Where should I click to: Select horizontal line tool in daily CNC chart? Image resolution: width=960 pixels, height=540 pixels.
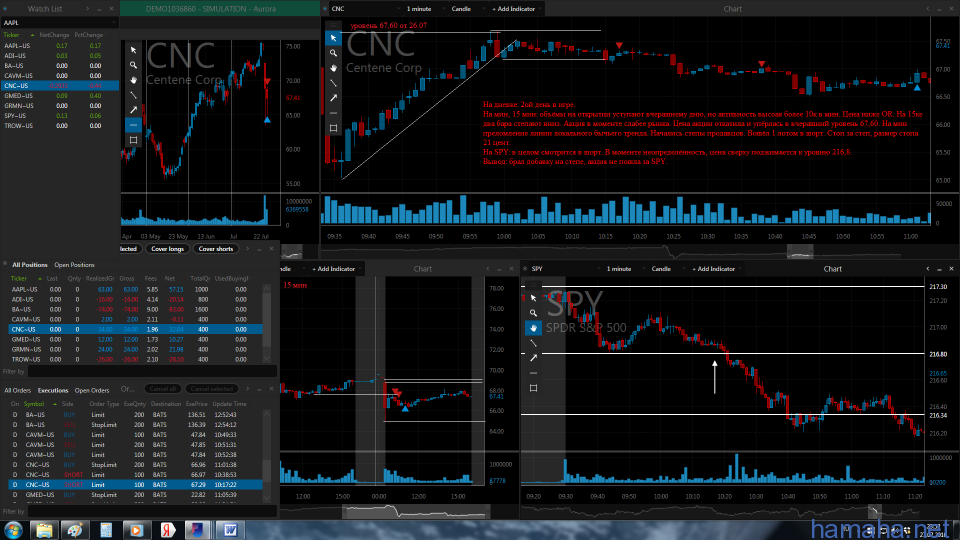(x=133, y=125)
